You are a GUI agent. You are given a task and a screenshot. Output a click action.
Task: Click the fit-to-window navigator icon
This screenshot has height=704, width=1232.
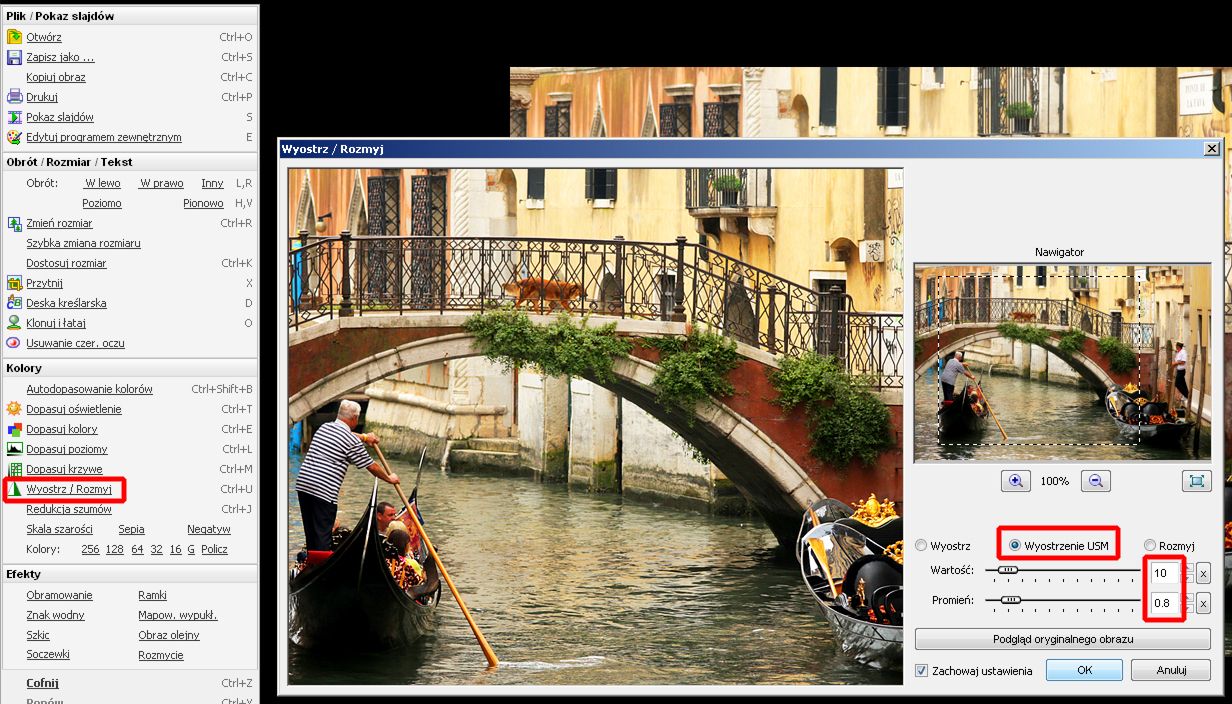click(1196, 481)
